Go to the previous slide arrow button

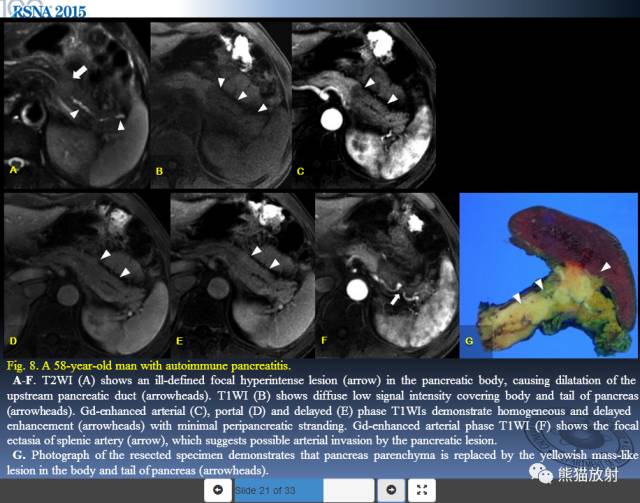218,490
